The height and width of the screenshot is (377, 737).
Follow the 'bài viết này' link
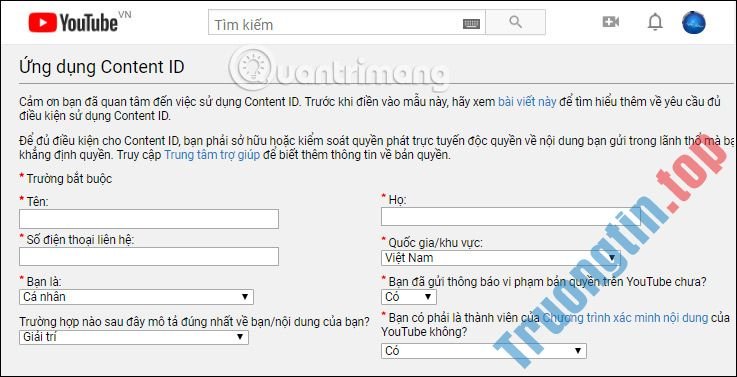(x=527, y=102)
